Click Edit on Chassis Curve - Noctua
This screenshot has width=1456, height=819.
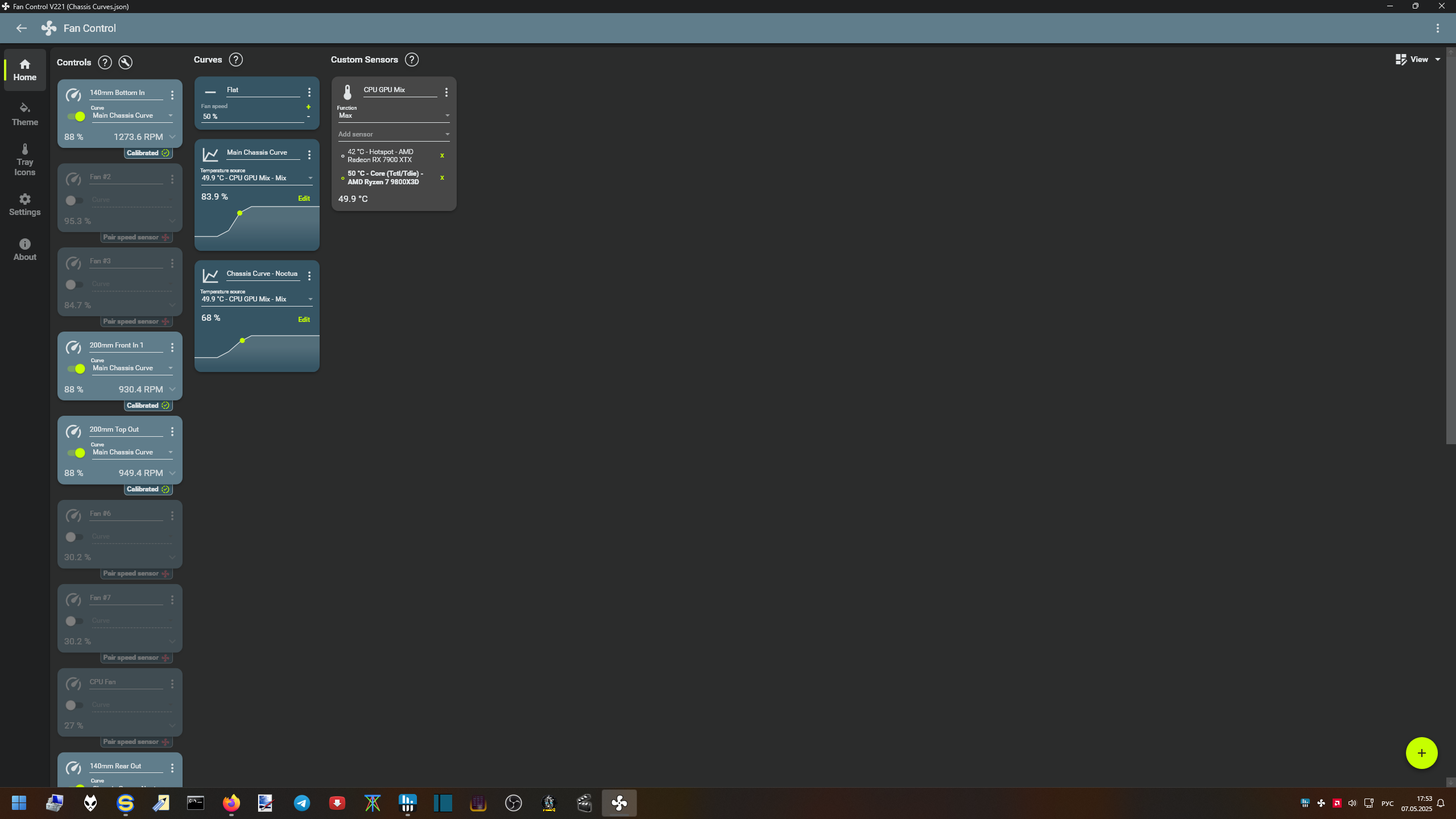(304, 320)
